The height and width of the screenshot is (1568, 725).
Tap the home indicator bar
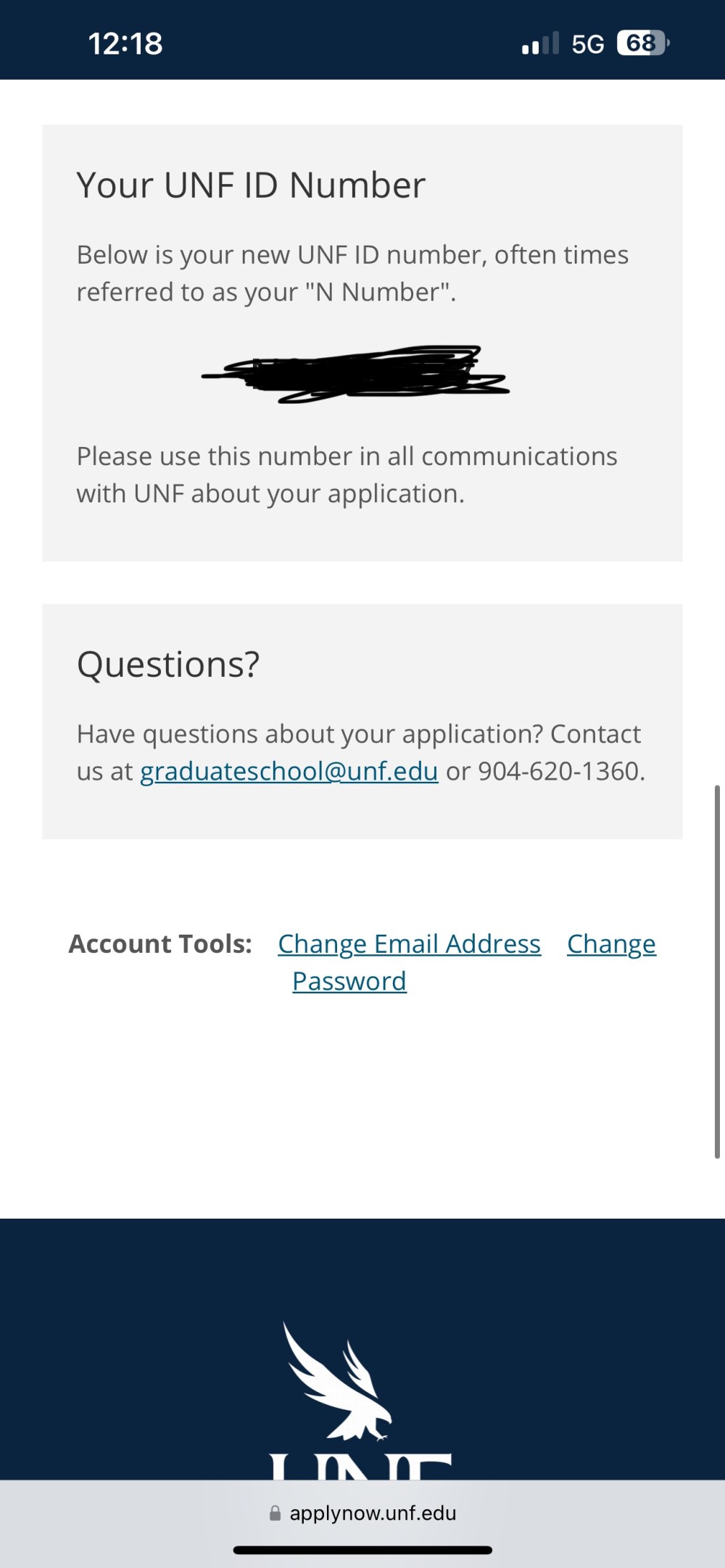pos(362,1550)
